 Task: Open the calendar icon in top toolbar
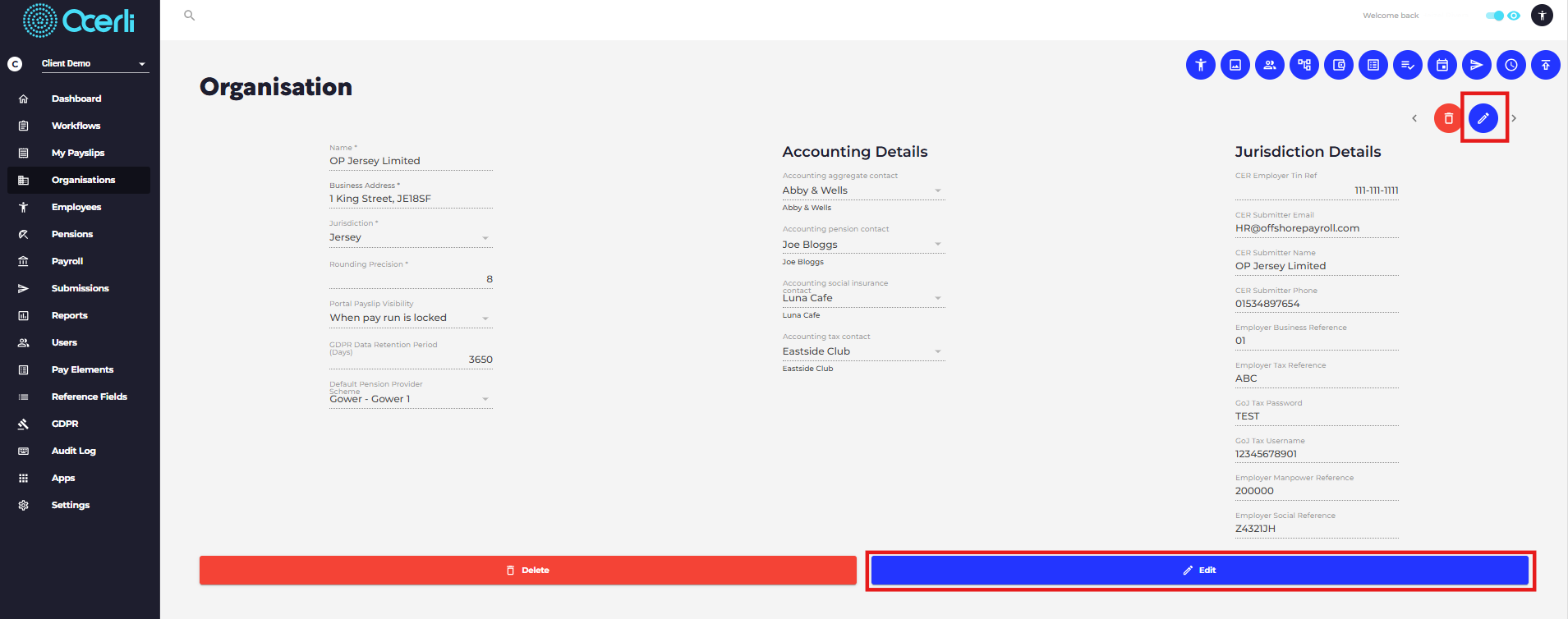1442,65
